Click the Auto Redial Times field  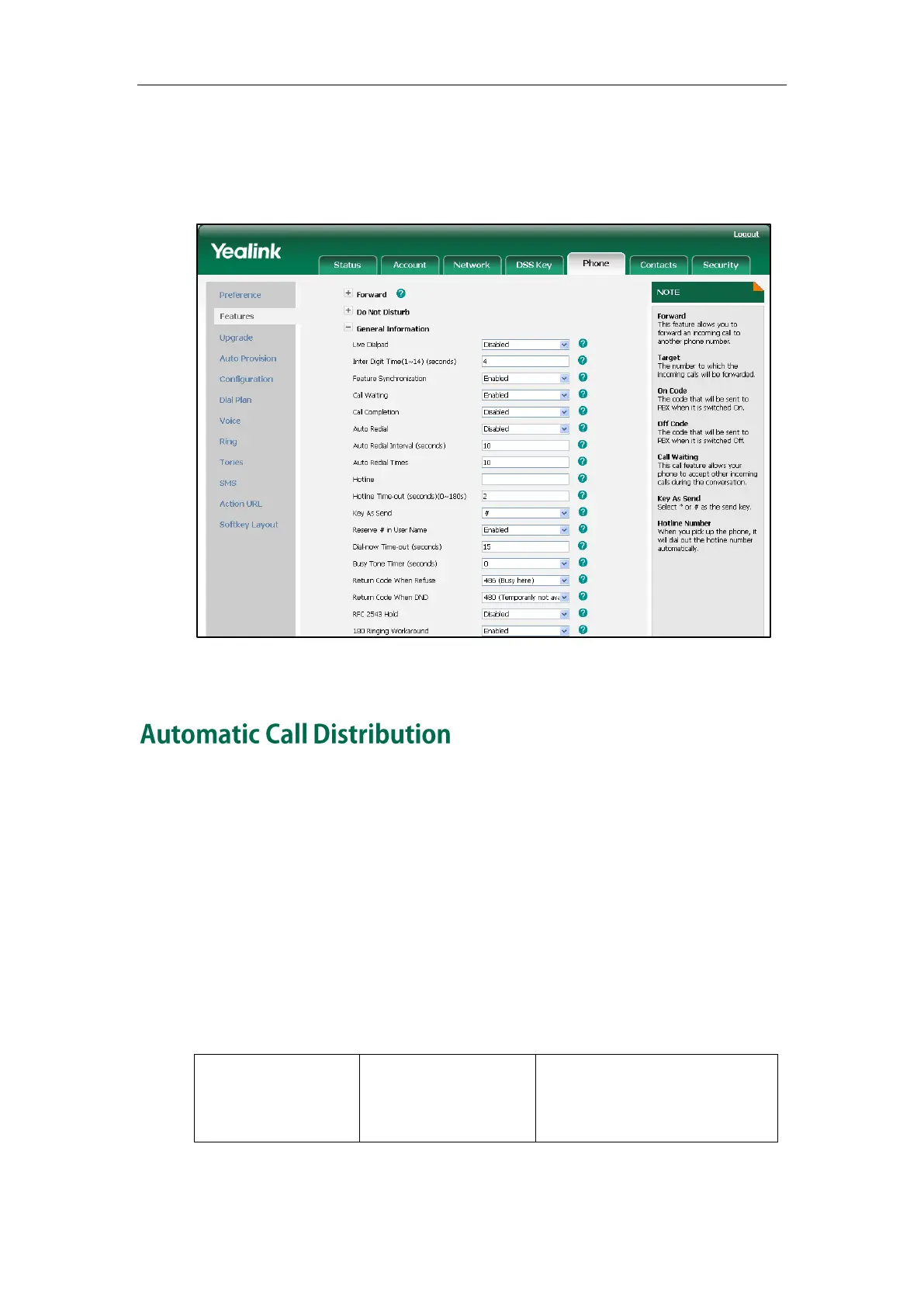(525, 463)
